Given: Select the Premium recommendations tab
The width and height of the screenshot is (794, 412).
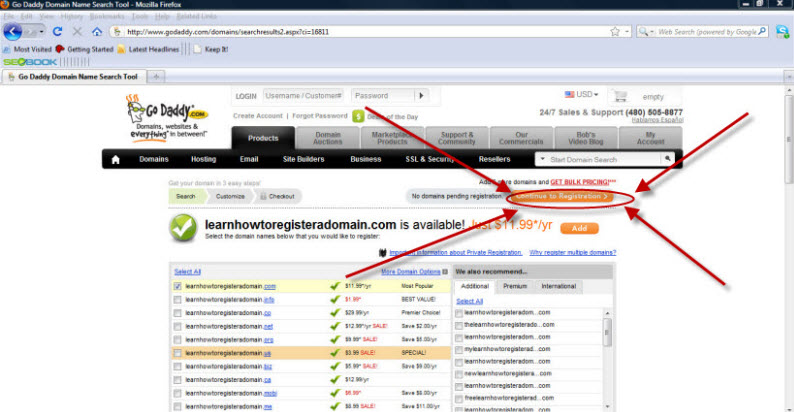Looking at the screenshot, I should coord(515,286).
